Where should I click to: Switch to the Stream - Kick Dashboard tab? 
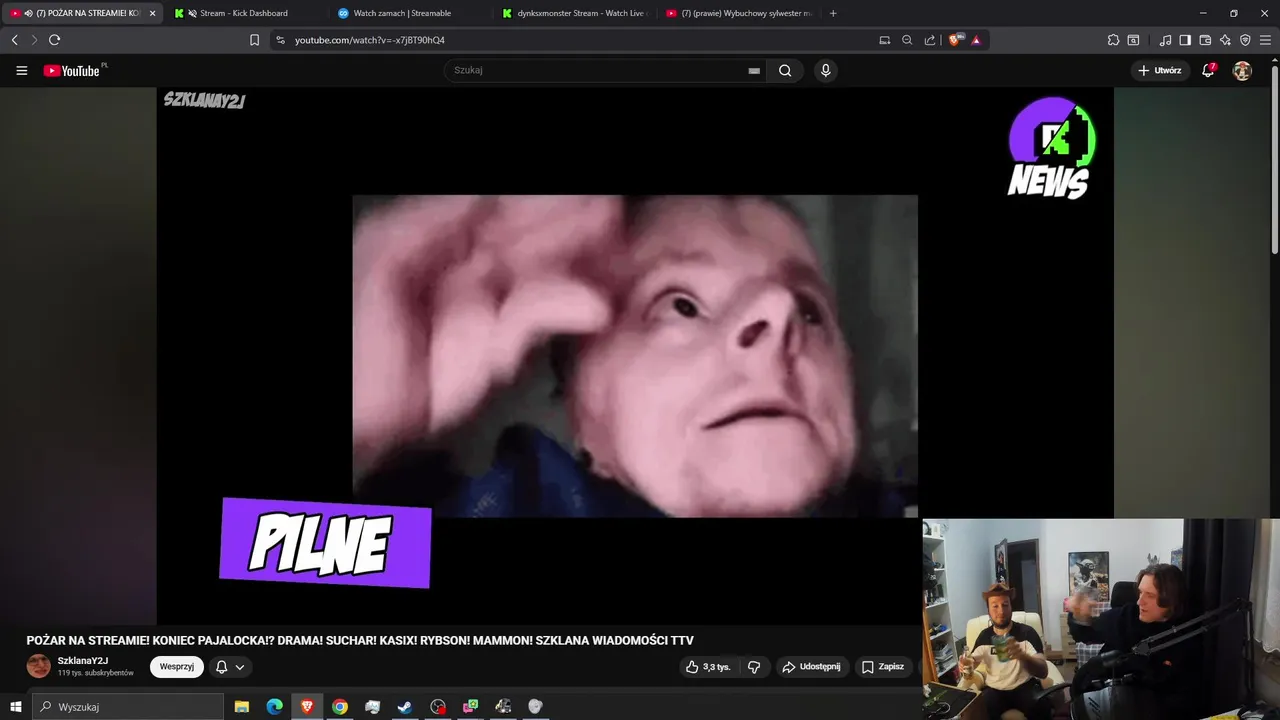coord(243,13)
